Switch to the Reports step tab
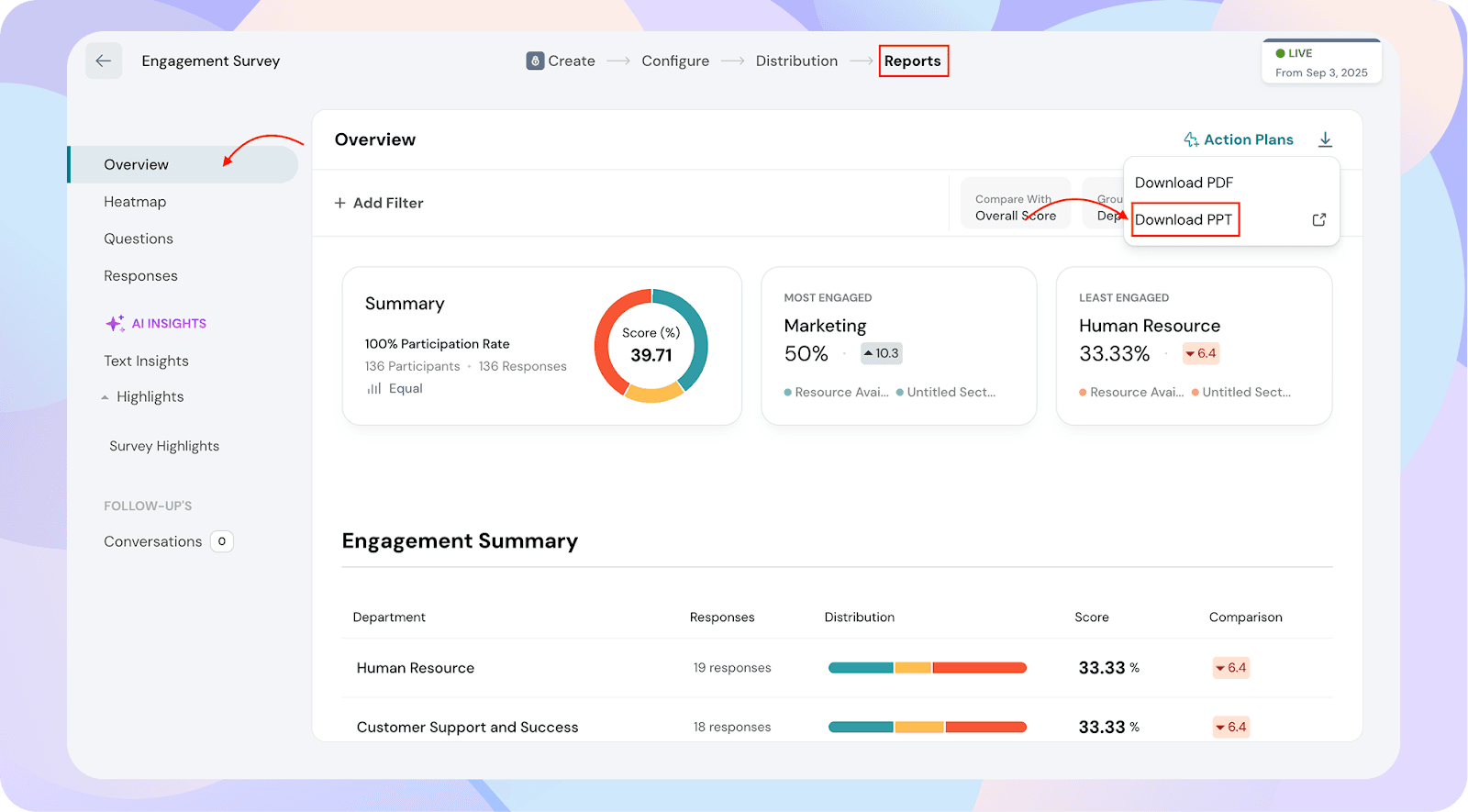 point(912,61)
